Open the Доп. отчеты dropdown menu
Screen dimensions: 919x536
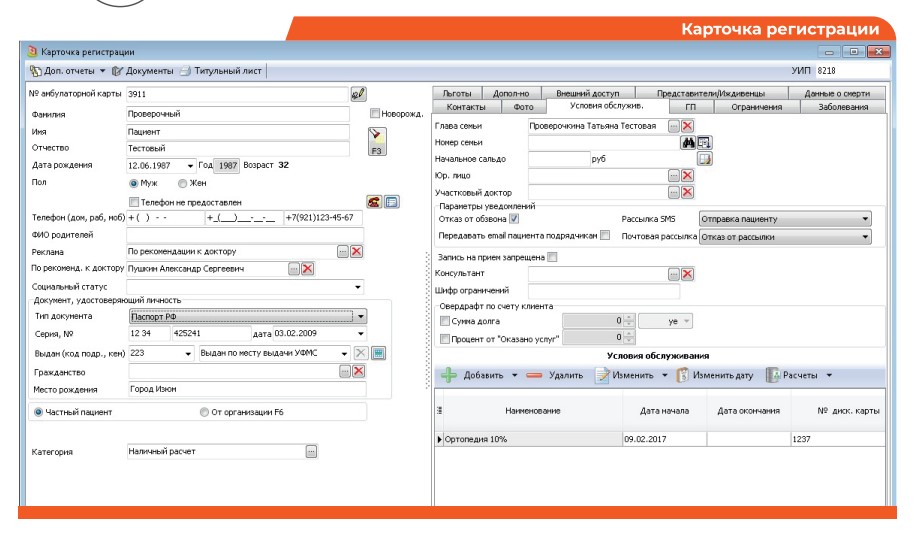(68, 71)
